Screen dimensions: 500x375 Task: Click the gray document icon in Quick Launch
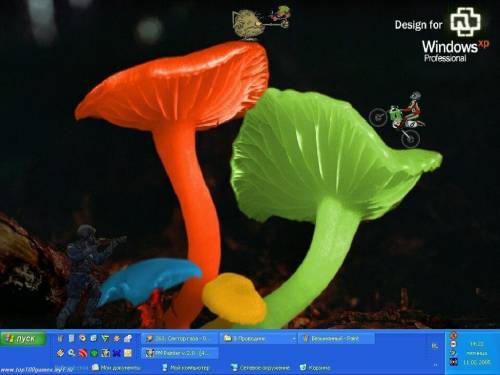point(71,338)
